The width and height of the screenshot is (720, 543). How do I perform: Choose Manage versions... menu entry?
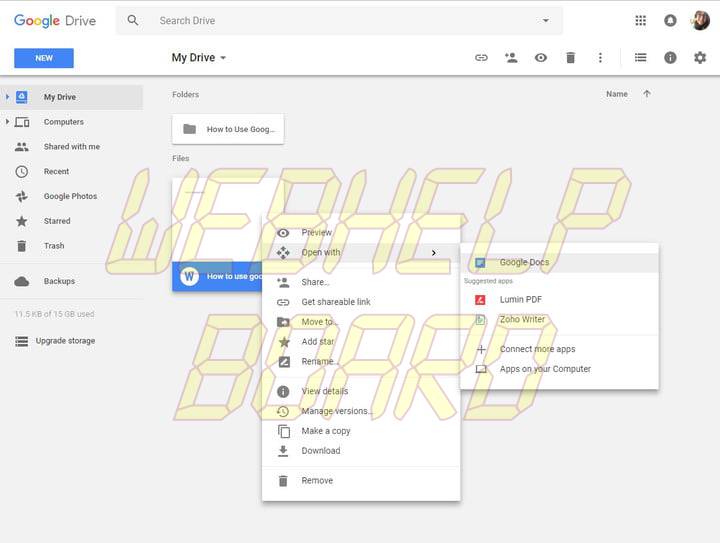(x=361, y=411)
